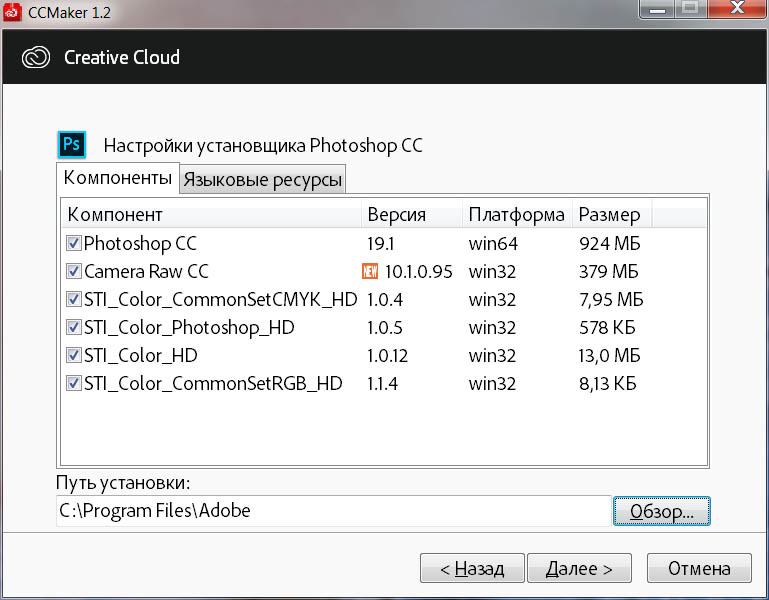Viewport: 769px width, 600px height.
Task: Click version 1.0.12 of STI_Color_HD
Action: (387, 355)
